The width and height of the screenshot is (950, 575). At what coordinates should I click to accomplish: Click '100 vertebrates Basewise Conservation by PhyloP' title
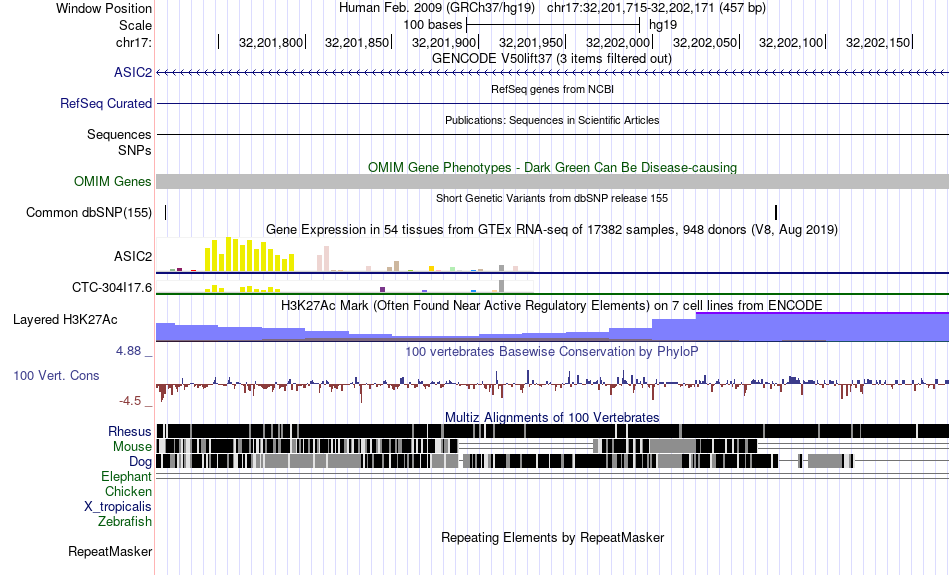click(x=552, y=351)
